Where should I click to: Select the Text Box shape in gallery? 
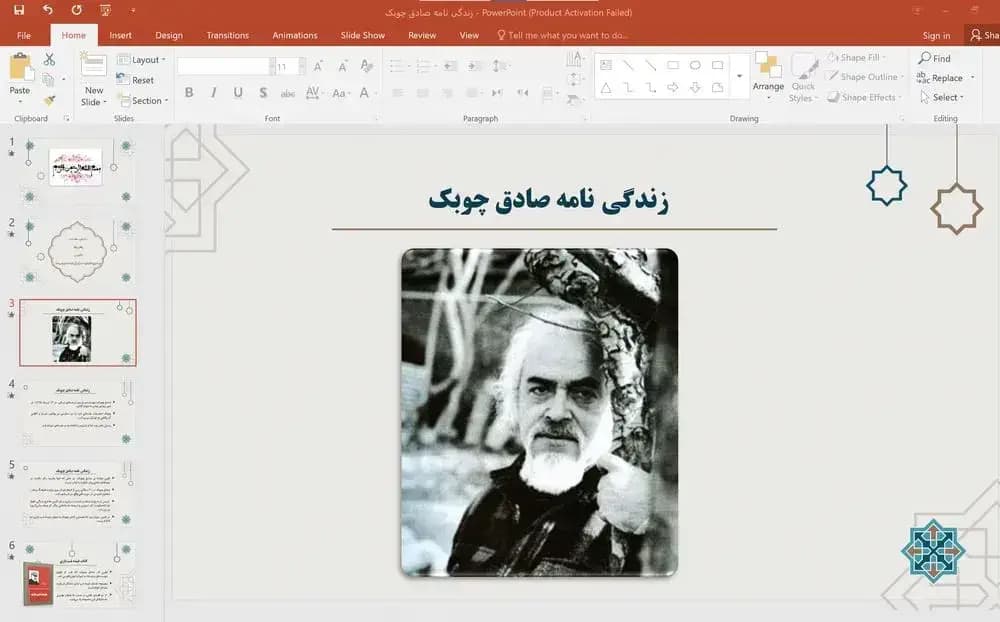click(x=606, y=65)
